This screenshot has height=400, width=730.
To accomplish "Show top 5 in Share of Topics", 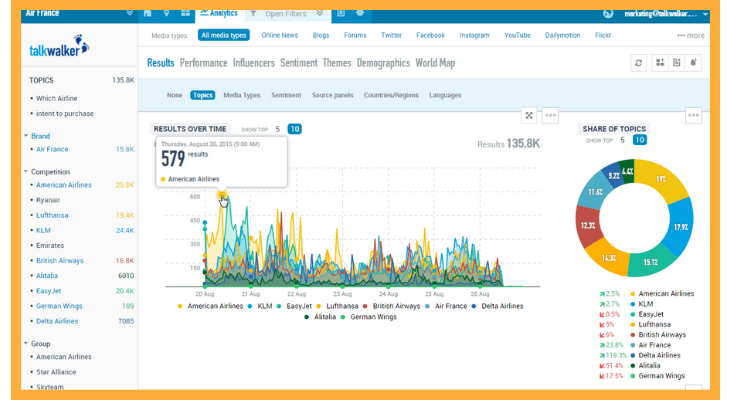I will point(622,140).
